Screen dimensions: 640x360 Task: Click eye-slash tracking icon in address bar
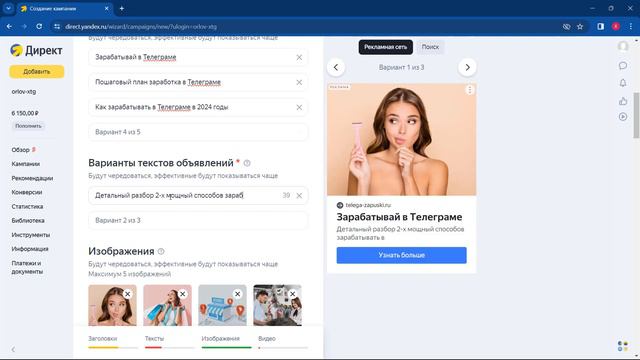click(566, 27)
